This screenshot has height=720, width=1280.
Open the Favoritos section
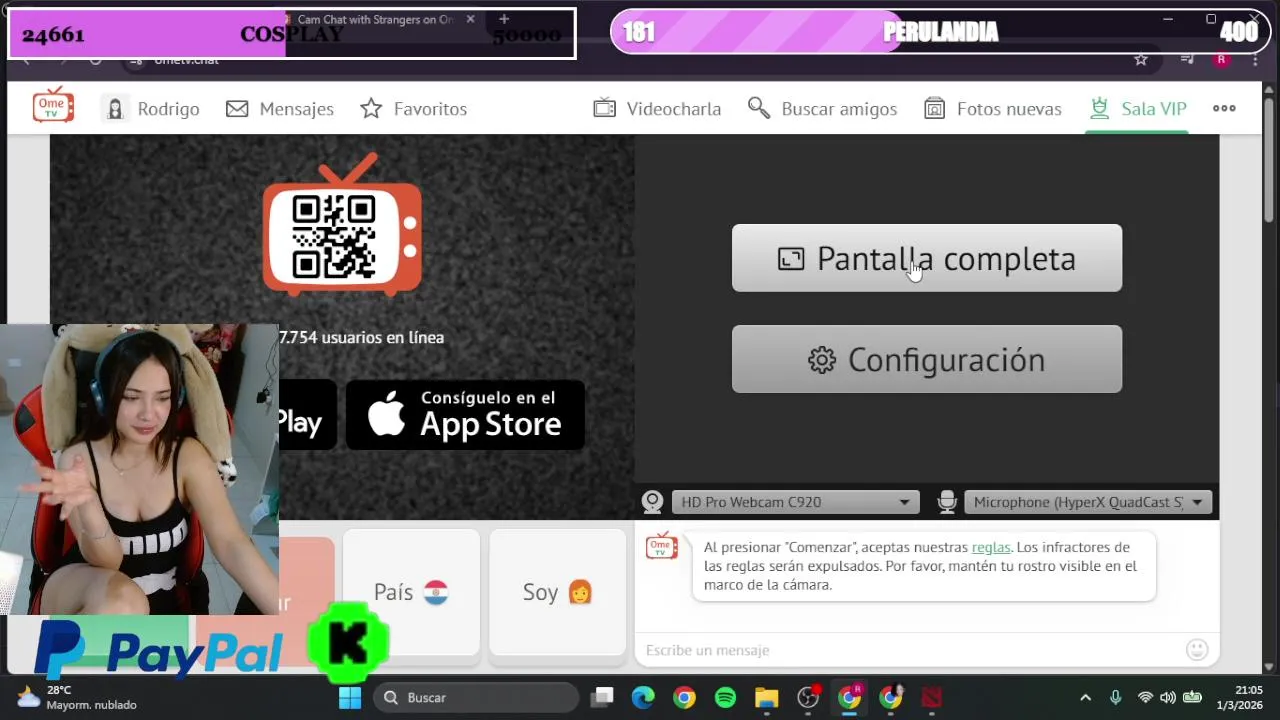point(413,109)
